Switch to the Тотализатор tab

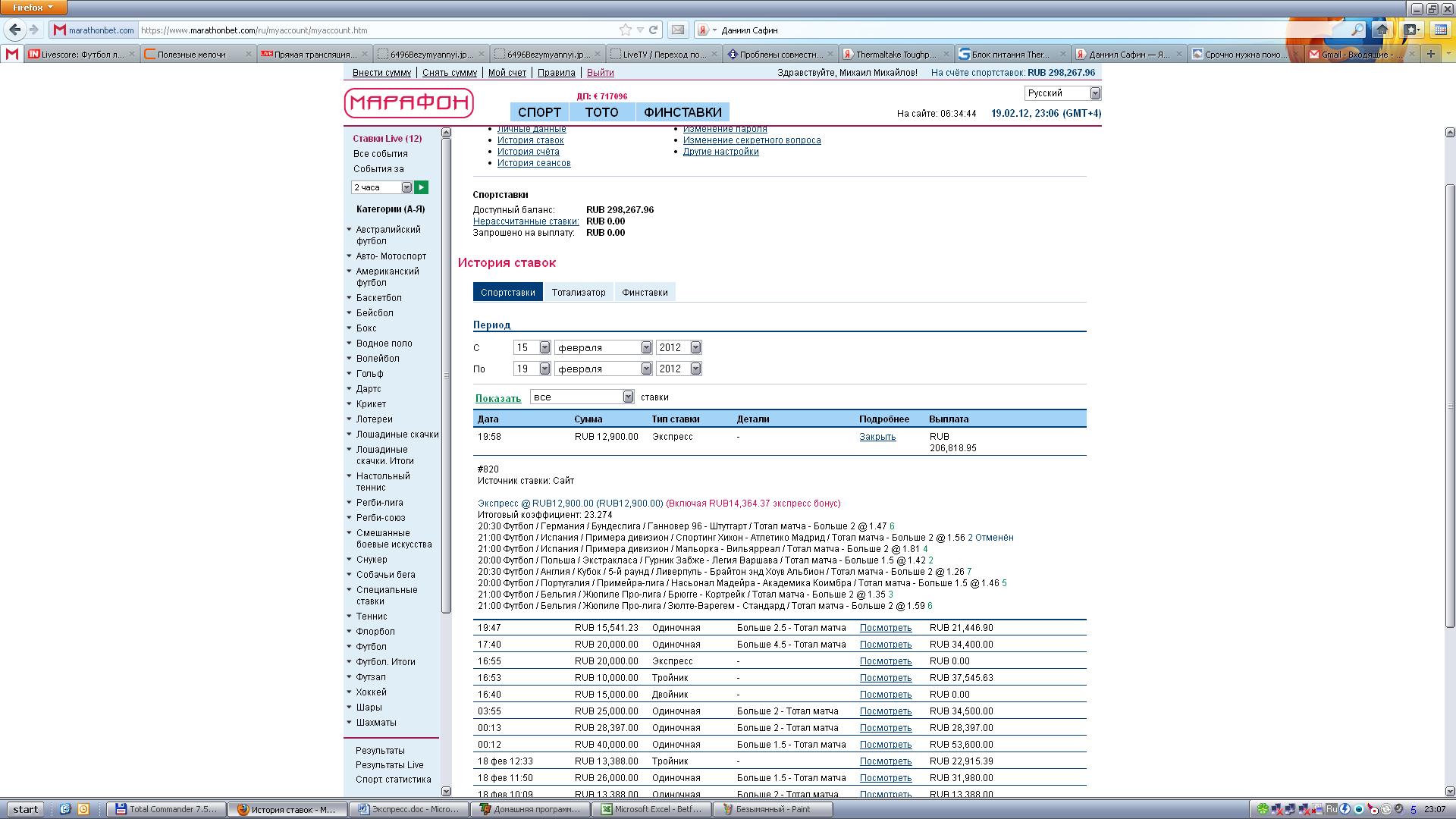pyautogui.click(x=579, y=292)
